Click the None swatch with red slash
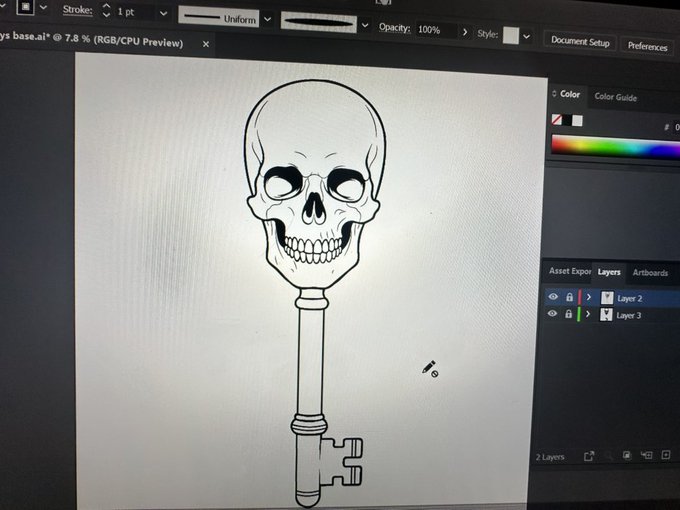 point(557,120)
